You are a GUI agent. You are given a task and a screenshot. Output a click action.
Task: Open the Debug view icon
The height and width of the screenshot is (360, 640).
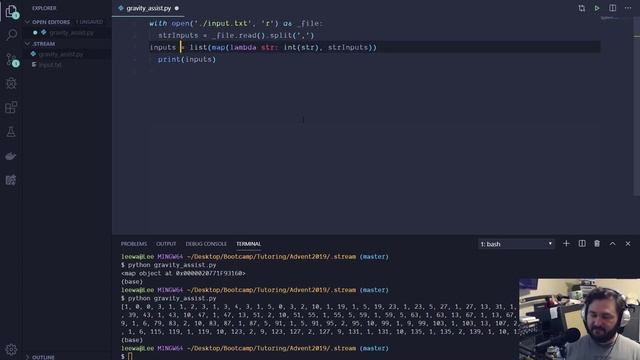[11, 83]
